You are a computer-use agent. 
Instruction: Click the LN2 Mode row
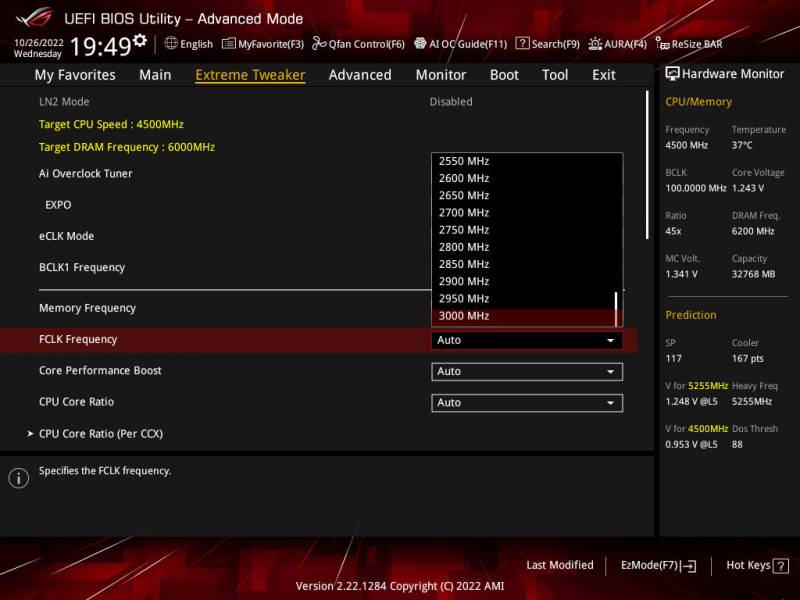click(x=64, y=102)
